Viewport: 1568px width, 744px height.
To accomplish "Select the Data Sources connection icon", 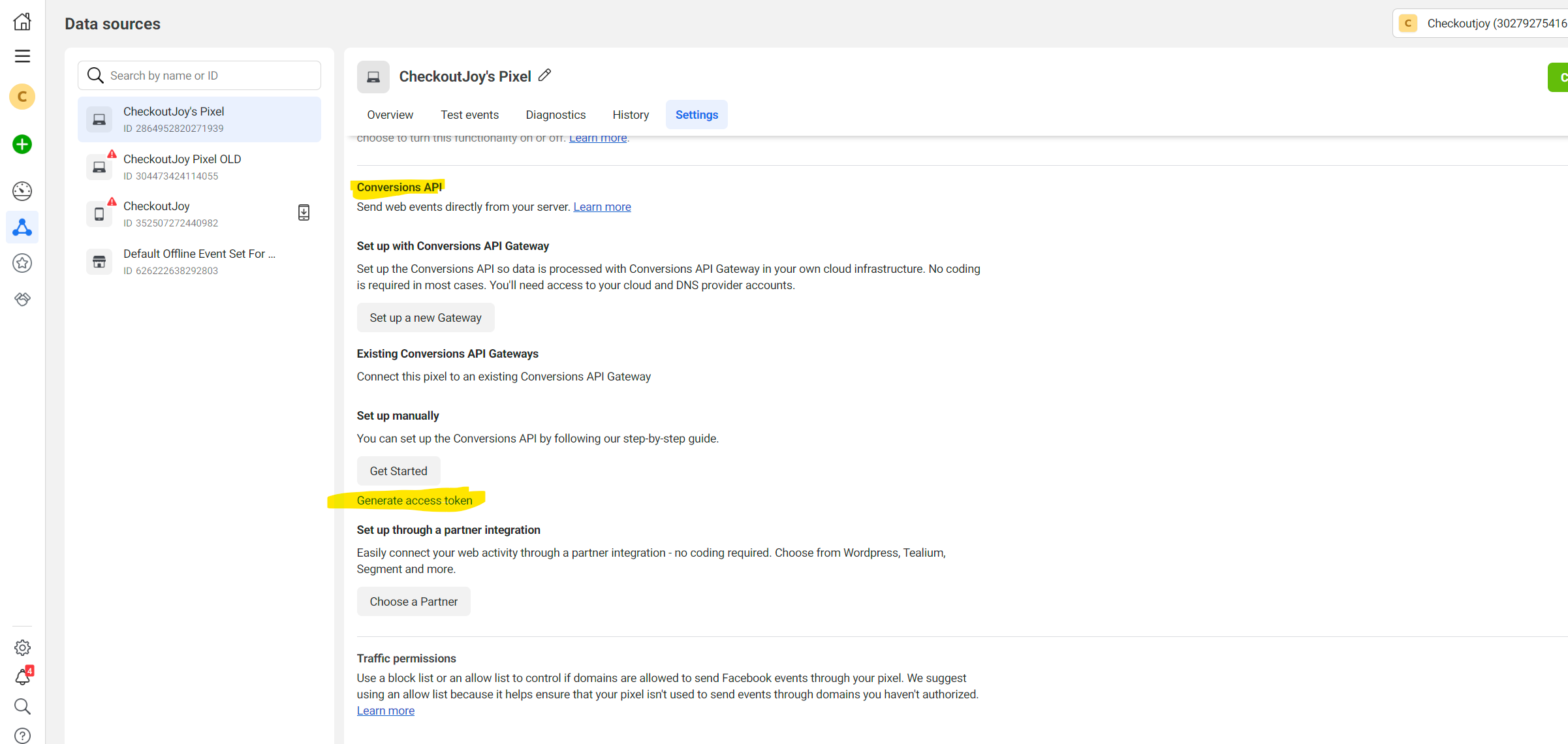I will tap(22, 227).
